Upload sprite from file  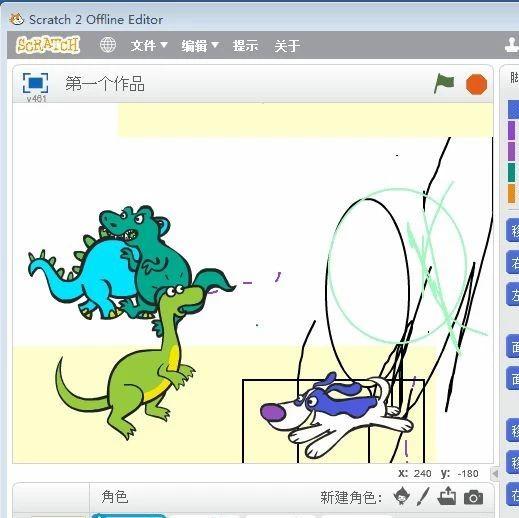(x=447, y=496)
